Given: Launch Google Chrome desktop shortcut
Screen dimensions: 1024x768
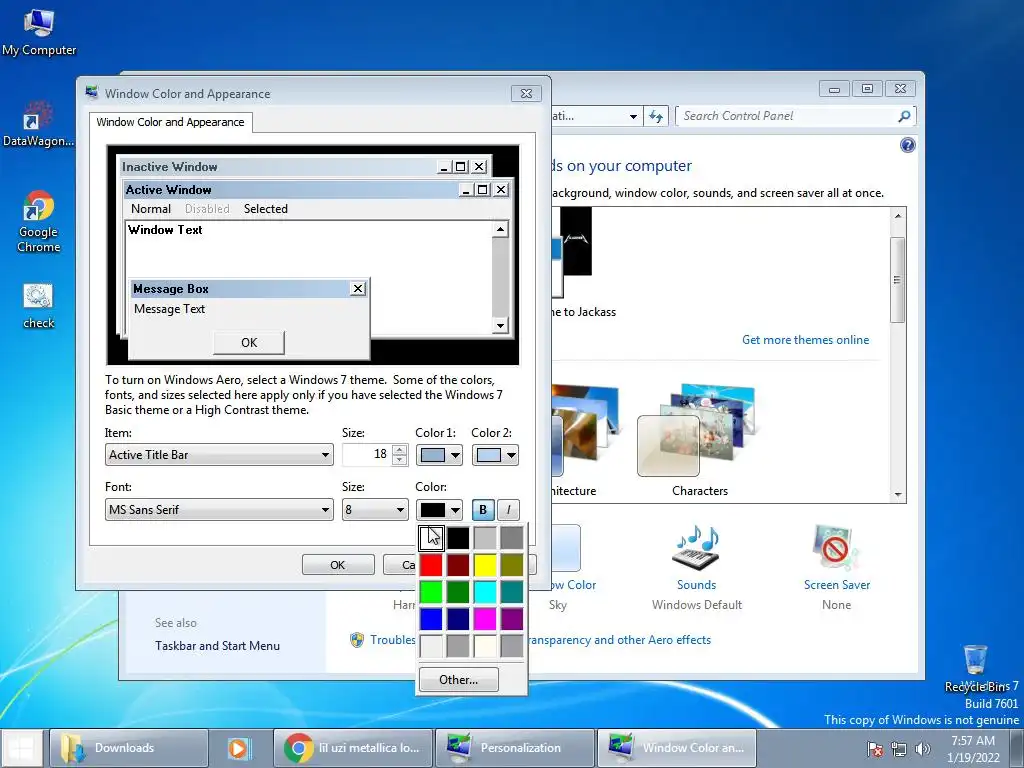Looking at the screenshot, I should point(39,222).
